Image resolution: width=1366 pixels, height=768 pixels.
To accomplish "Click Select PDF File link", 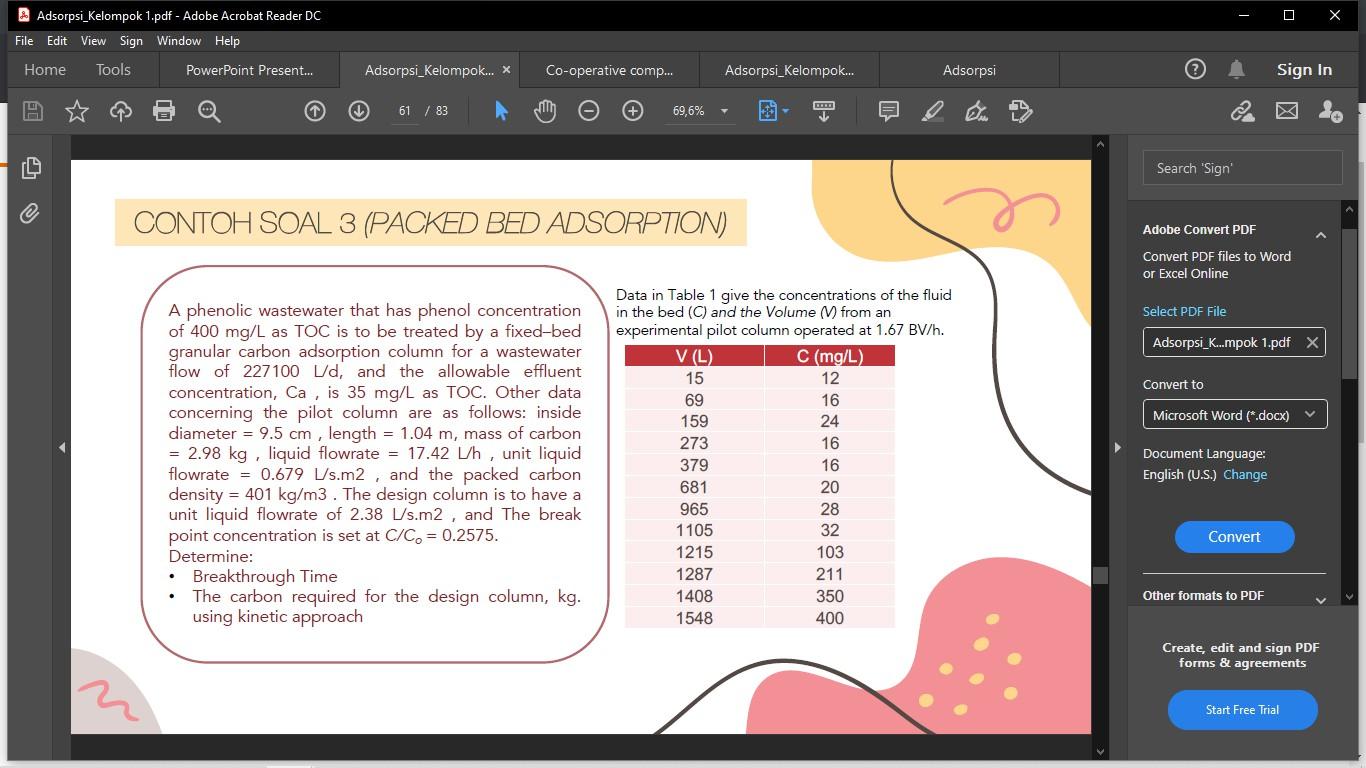I will point(1184,311).
